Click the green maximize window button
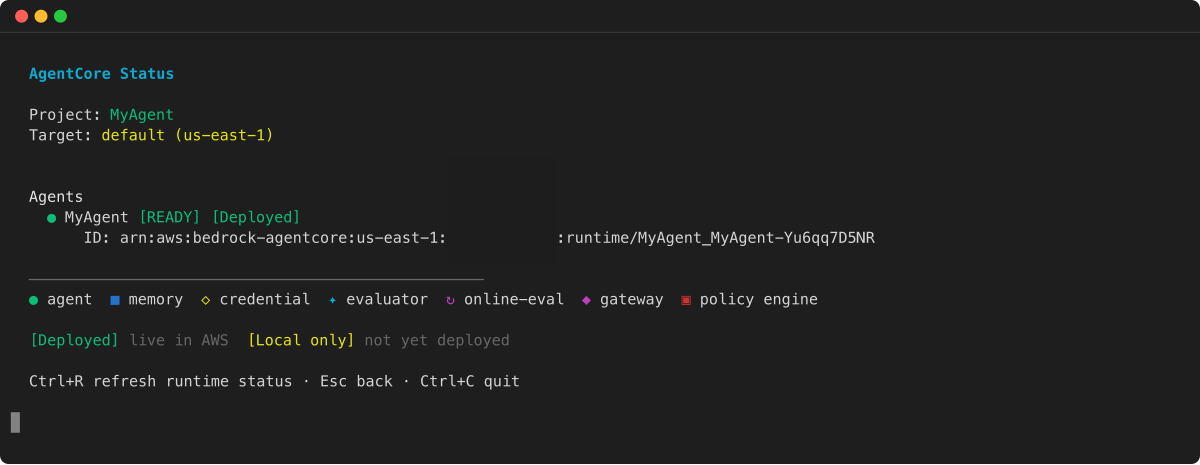The height and width of the screenshot is (465, 1200). (60, 16)
